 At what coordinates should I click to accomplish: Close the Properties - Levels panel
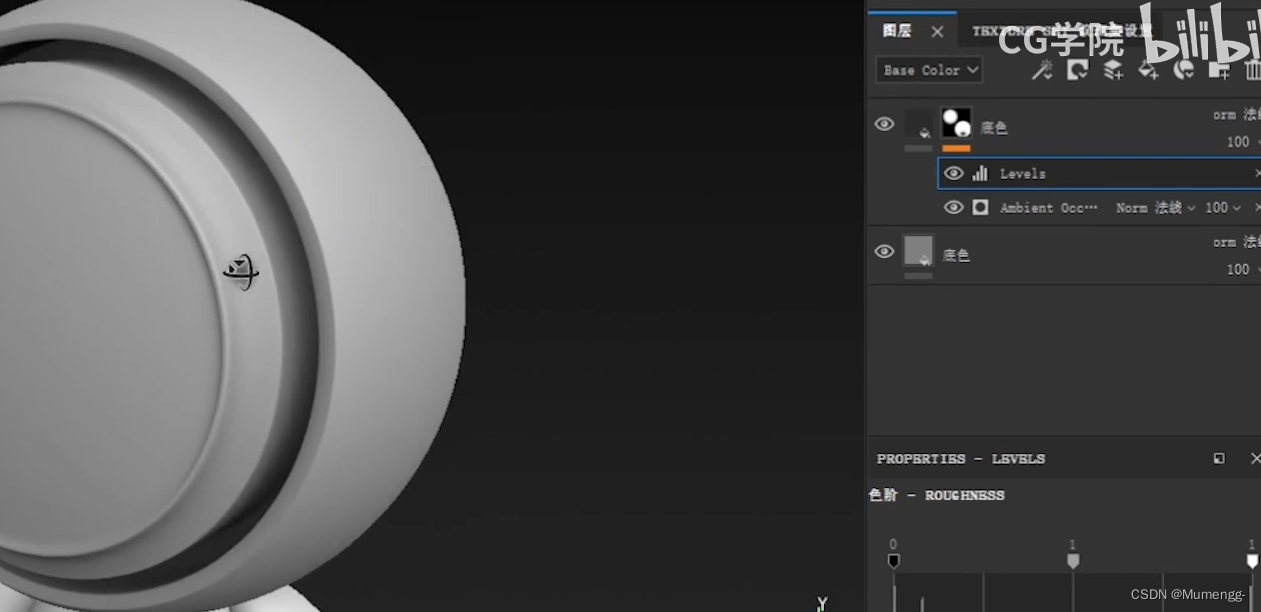[x=1255, y=458]
